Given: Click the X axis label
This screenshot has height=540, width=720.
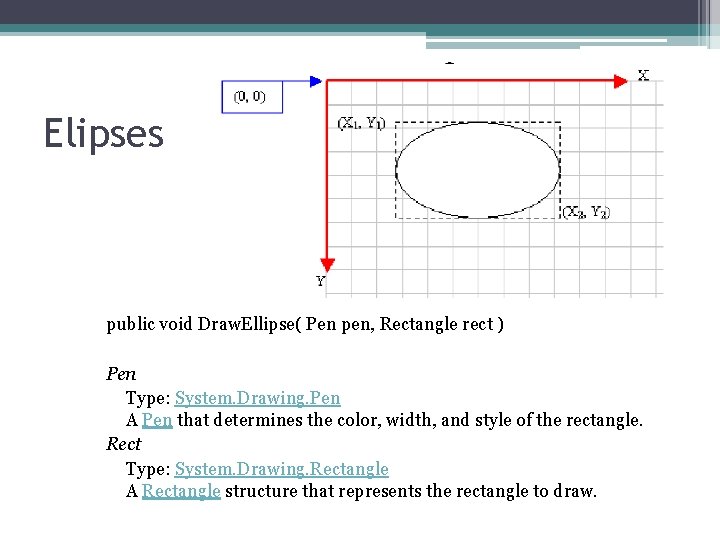Looking at the screenshot, I should pos(643,75).
